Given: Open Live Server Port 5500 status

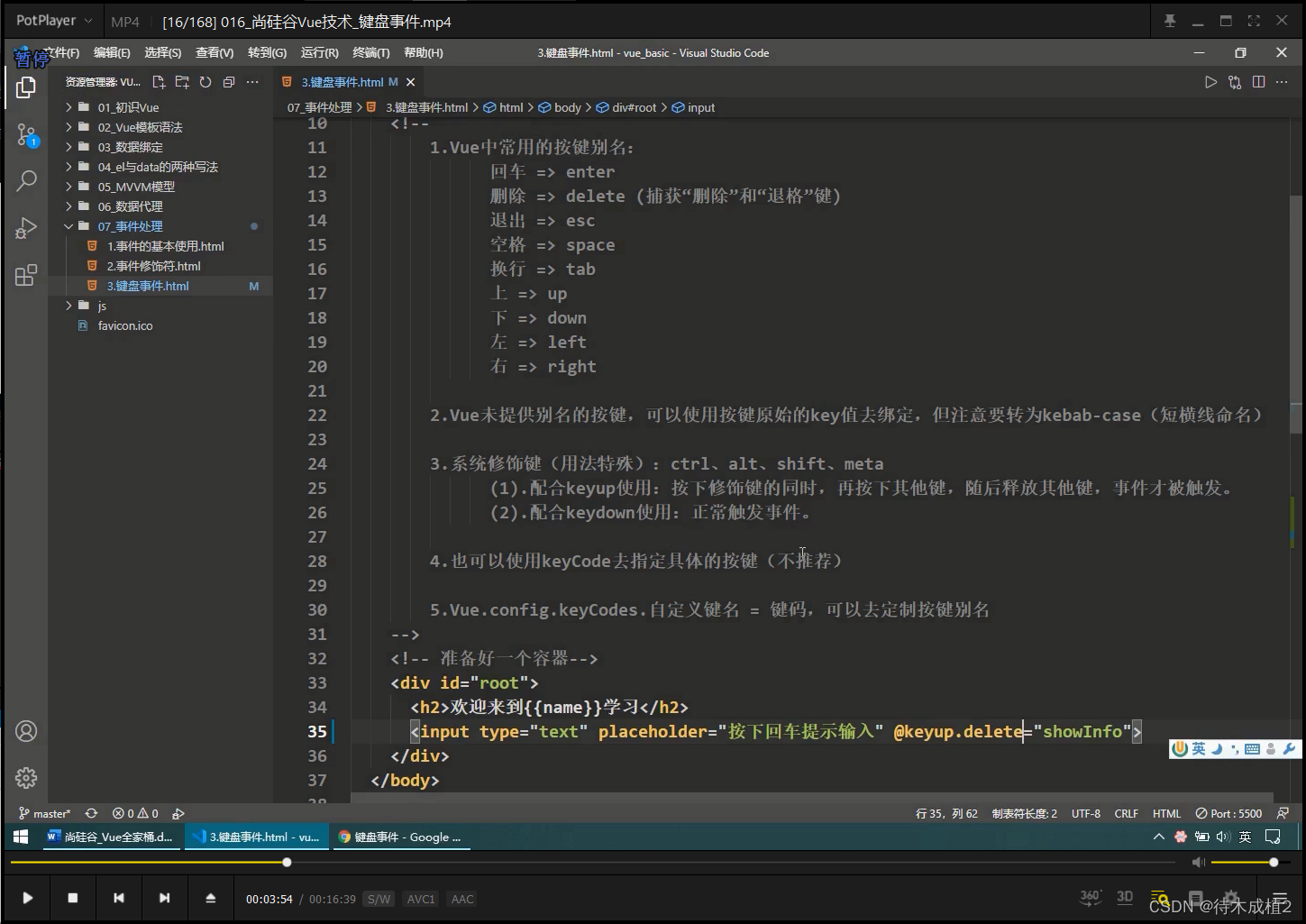Looking at the screenshot, I should coord(1228,813).
